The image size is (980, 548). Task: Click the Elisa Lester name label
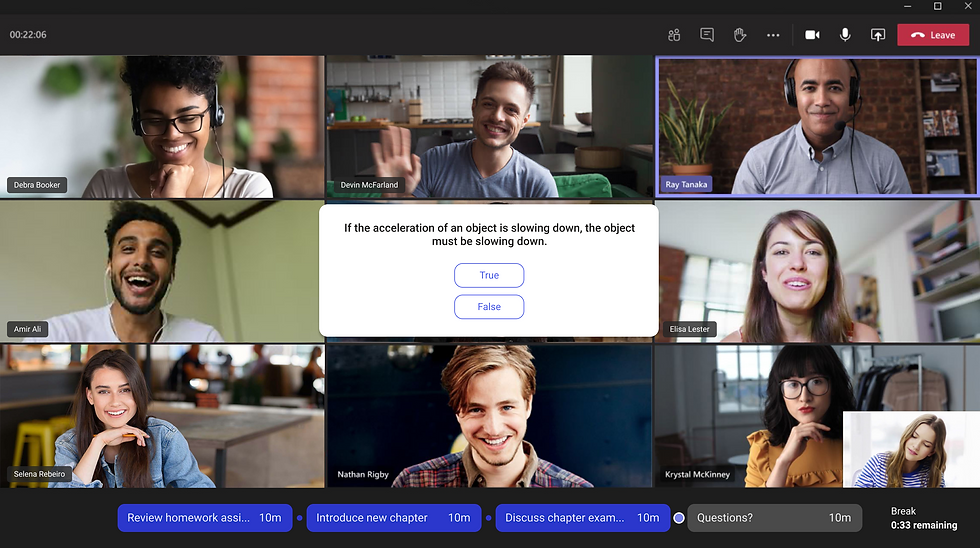[x=689, y=329]
